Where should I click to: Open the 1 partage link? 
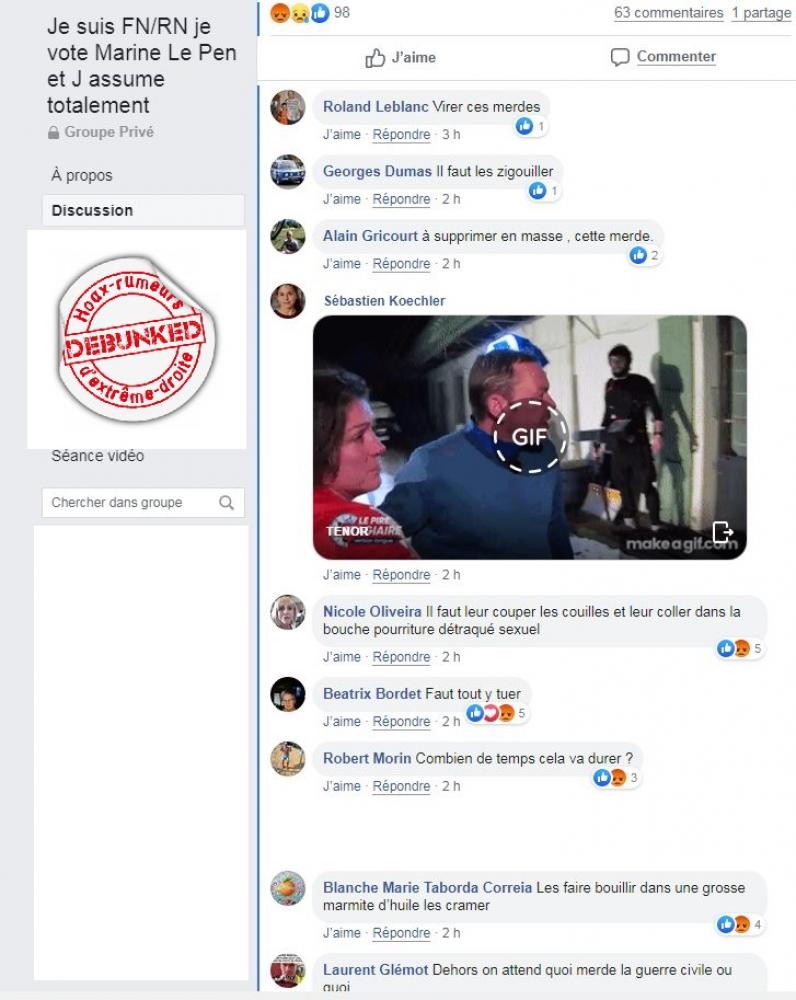(761, 13)
